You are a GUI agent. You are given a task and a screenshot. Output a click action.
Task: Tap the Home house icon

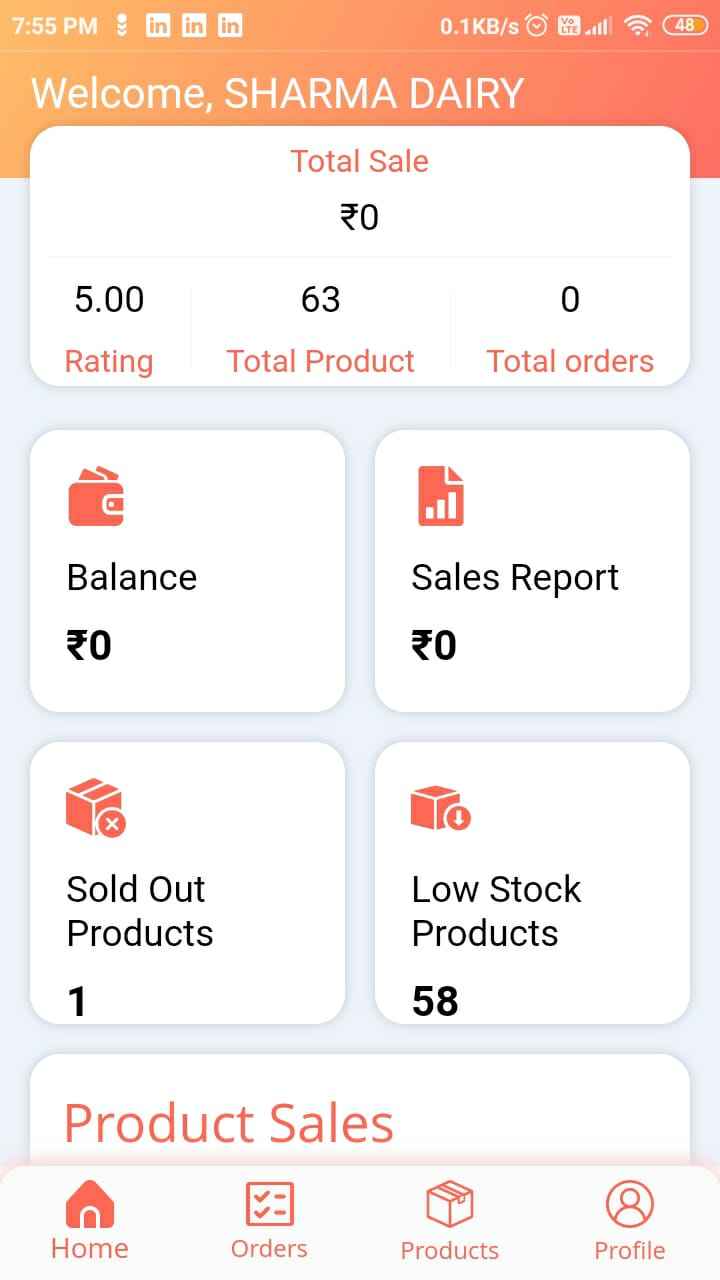tap(90, 1203)
